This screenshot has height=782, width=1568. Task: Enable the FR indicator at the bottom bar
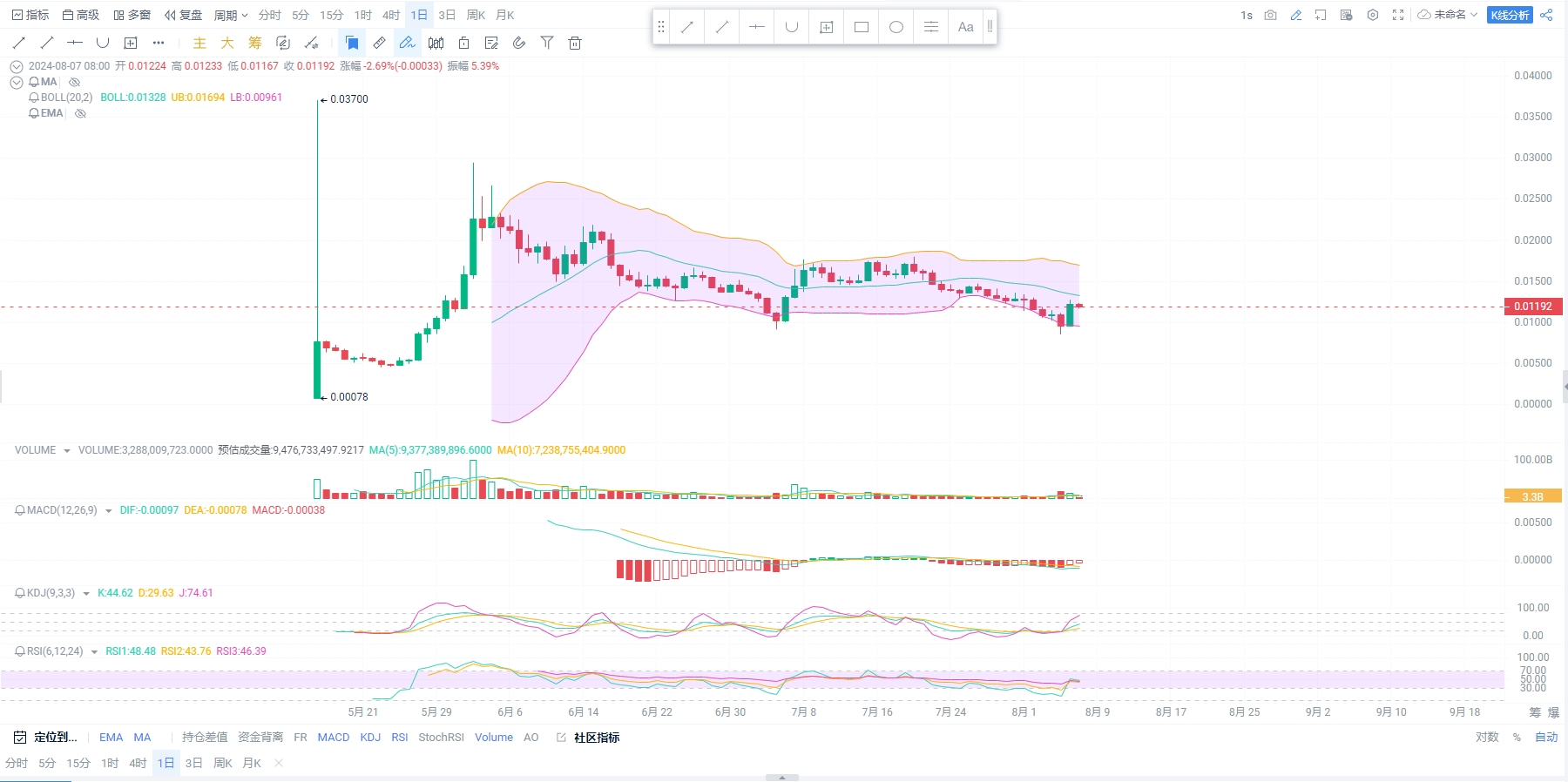click(301, 738)
